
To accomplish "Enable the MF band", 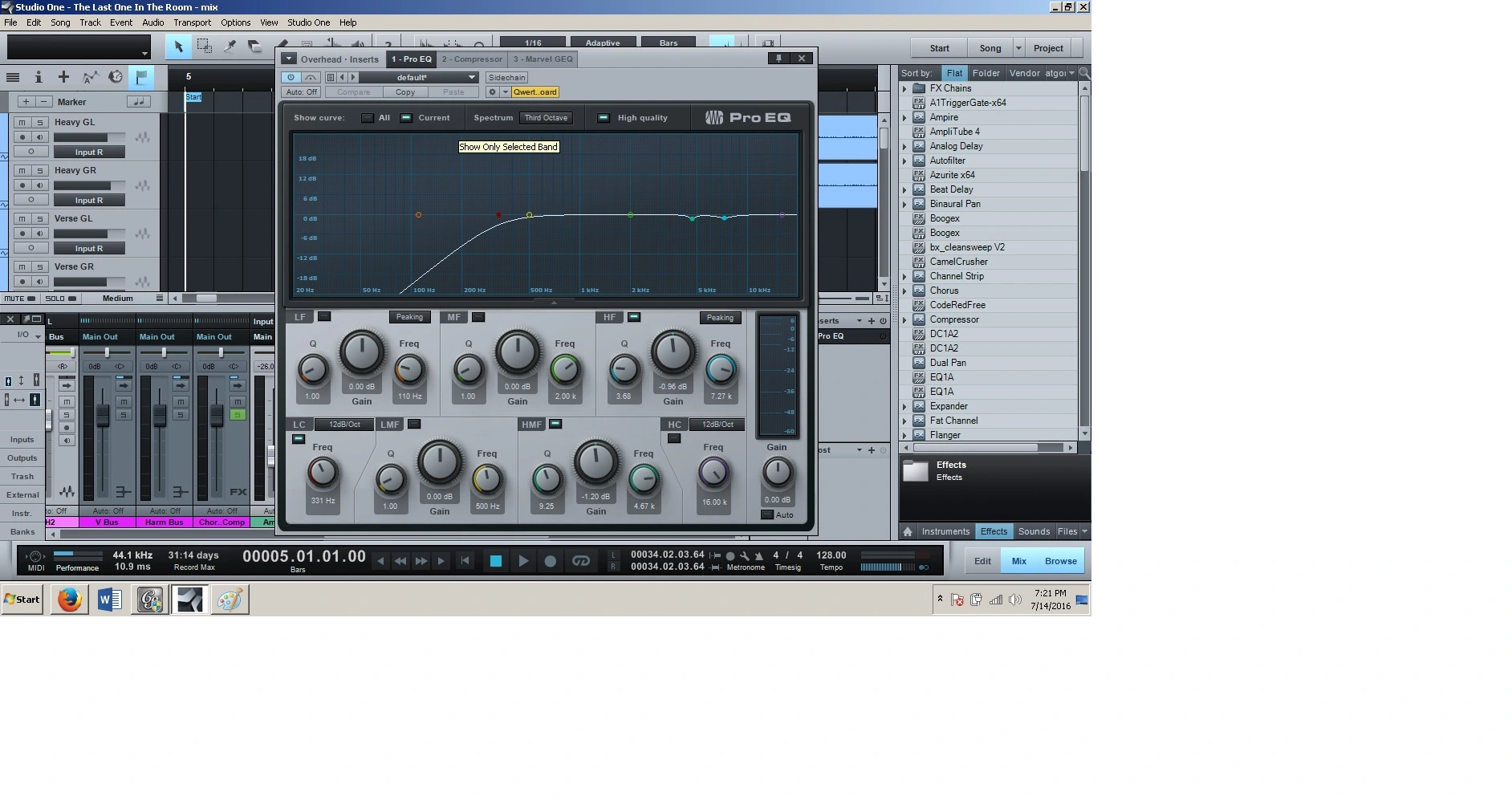I will pos(478,317).
